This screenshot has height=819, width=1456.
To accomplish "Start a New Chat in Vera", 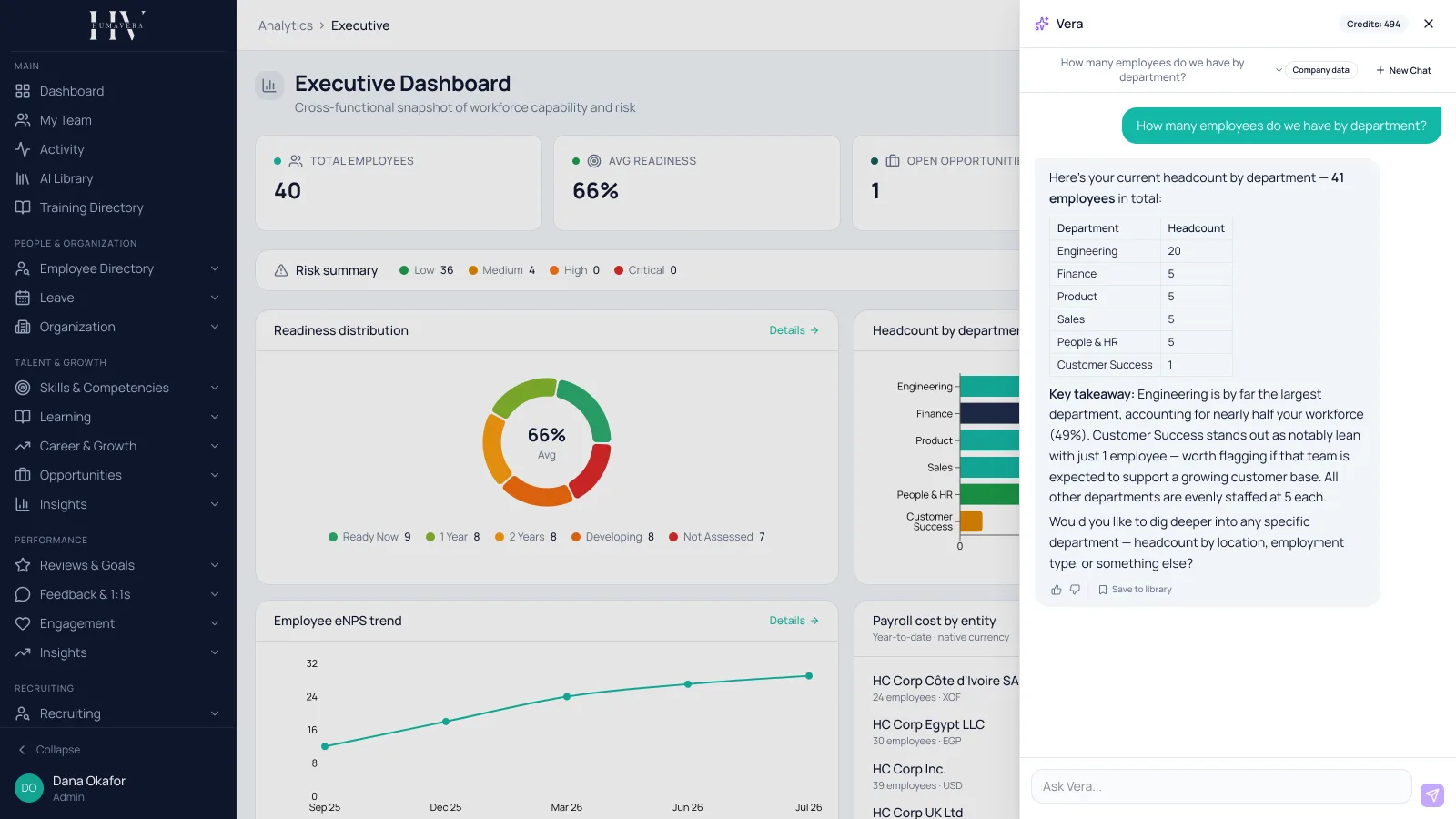I will point(1403,70).
